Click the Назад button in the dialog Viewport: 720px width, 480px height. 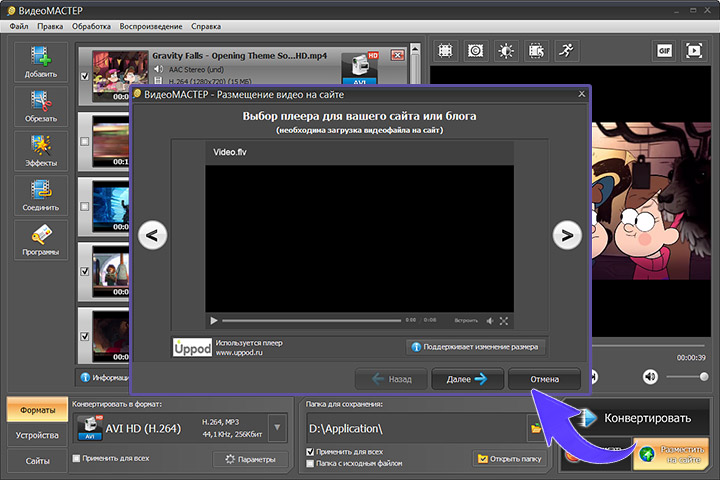(391, 379)
